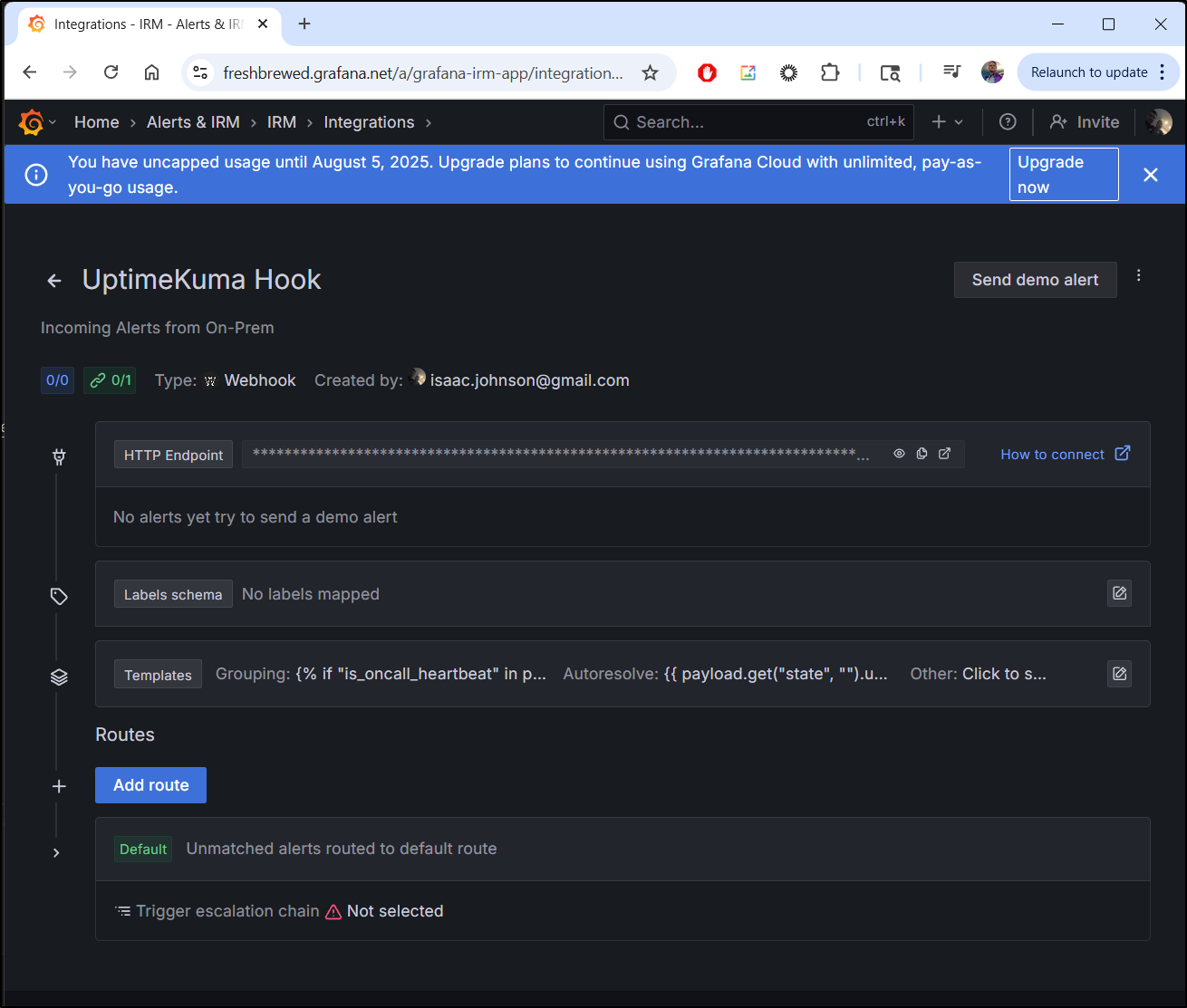Click the tab search extension icon
The image size is (1187, 1008).
pyautogui.click(x=891, y=72)
